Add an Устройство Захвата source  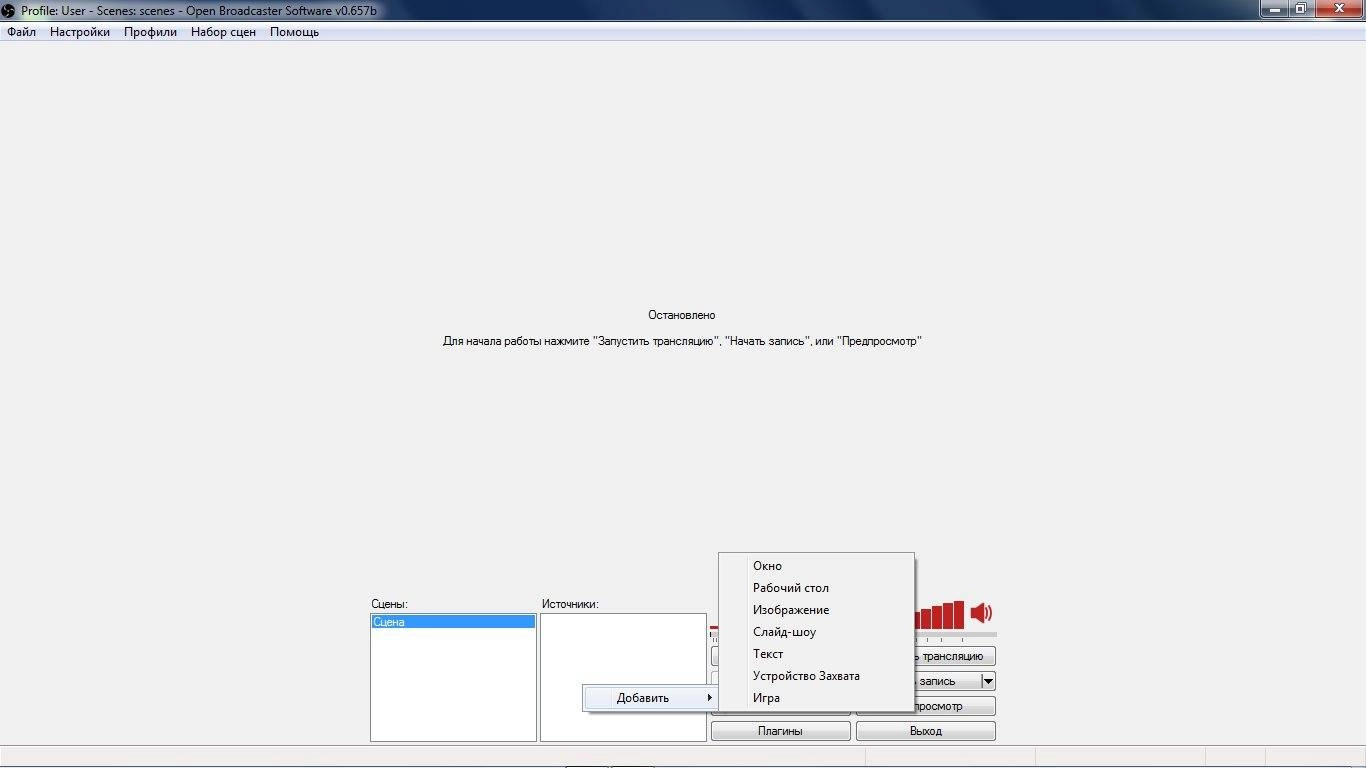816,676
